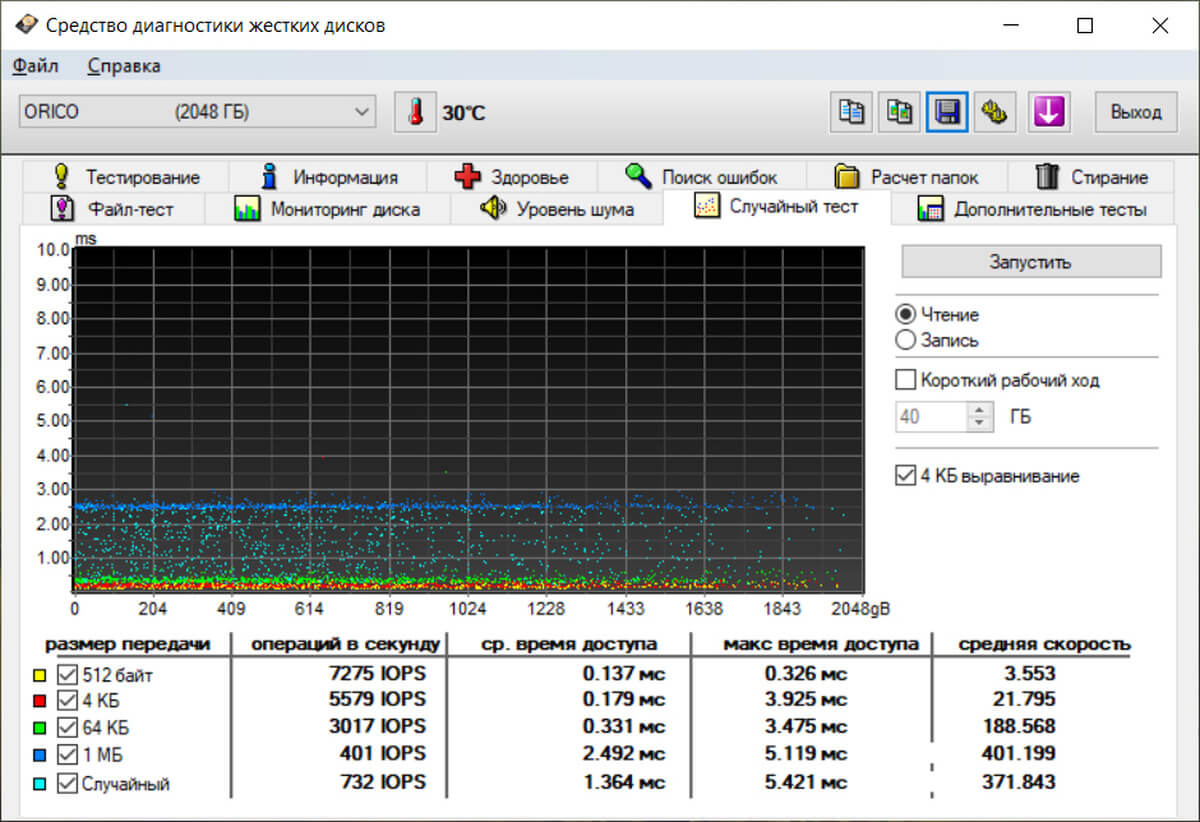
Task: Open the Справка menu
Action: (x=124, y=66)
